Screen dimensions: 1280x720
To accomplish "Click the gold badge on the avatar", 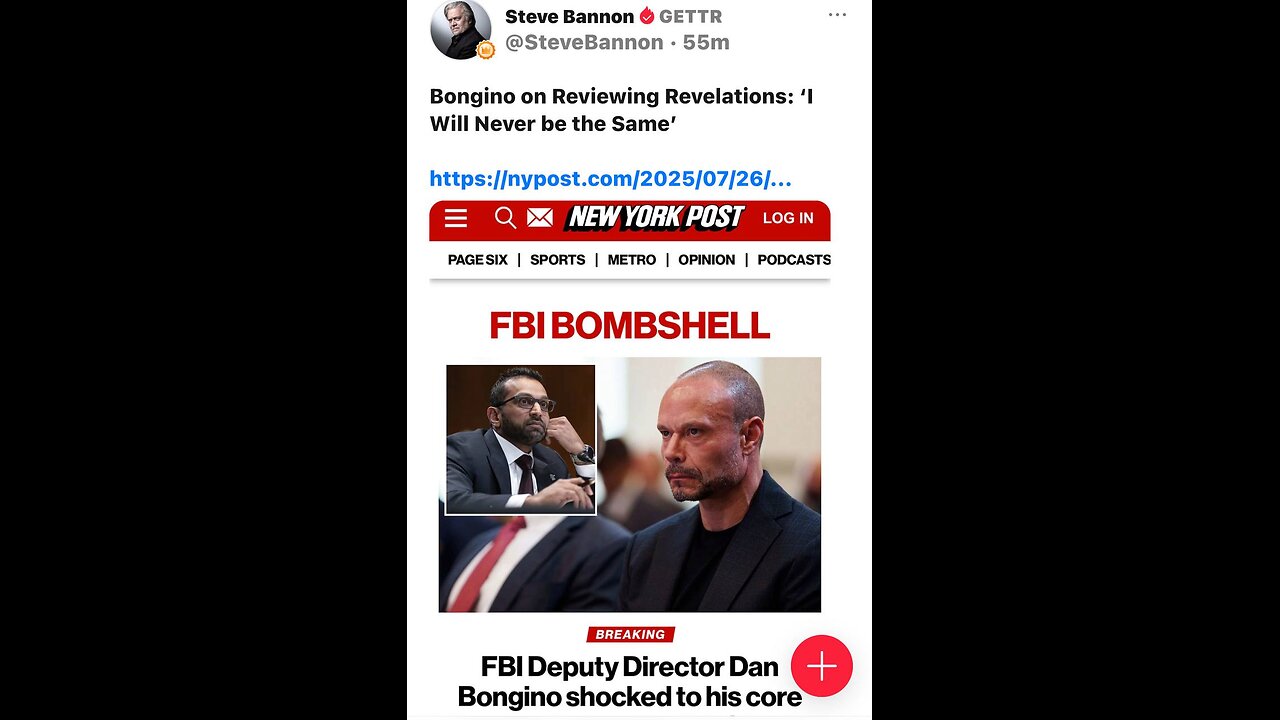I will (486, 50).
